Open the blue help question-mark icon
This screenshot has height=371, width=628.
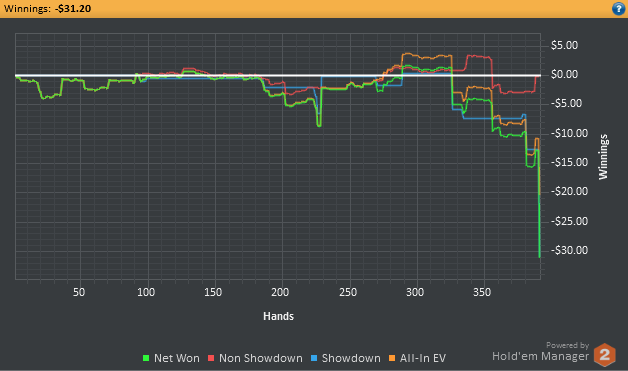pos(619,8)
